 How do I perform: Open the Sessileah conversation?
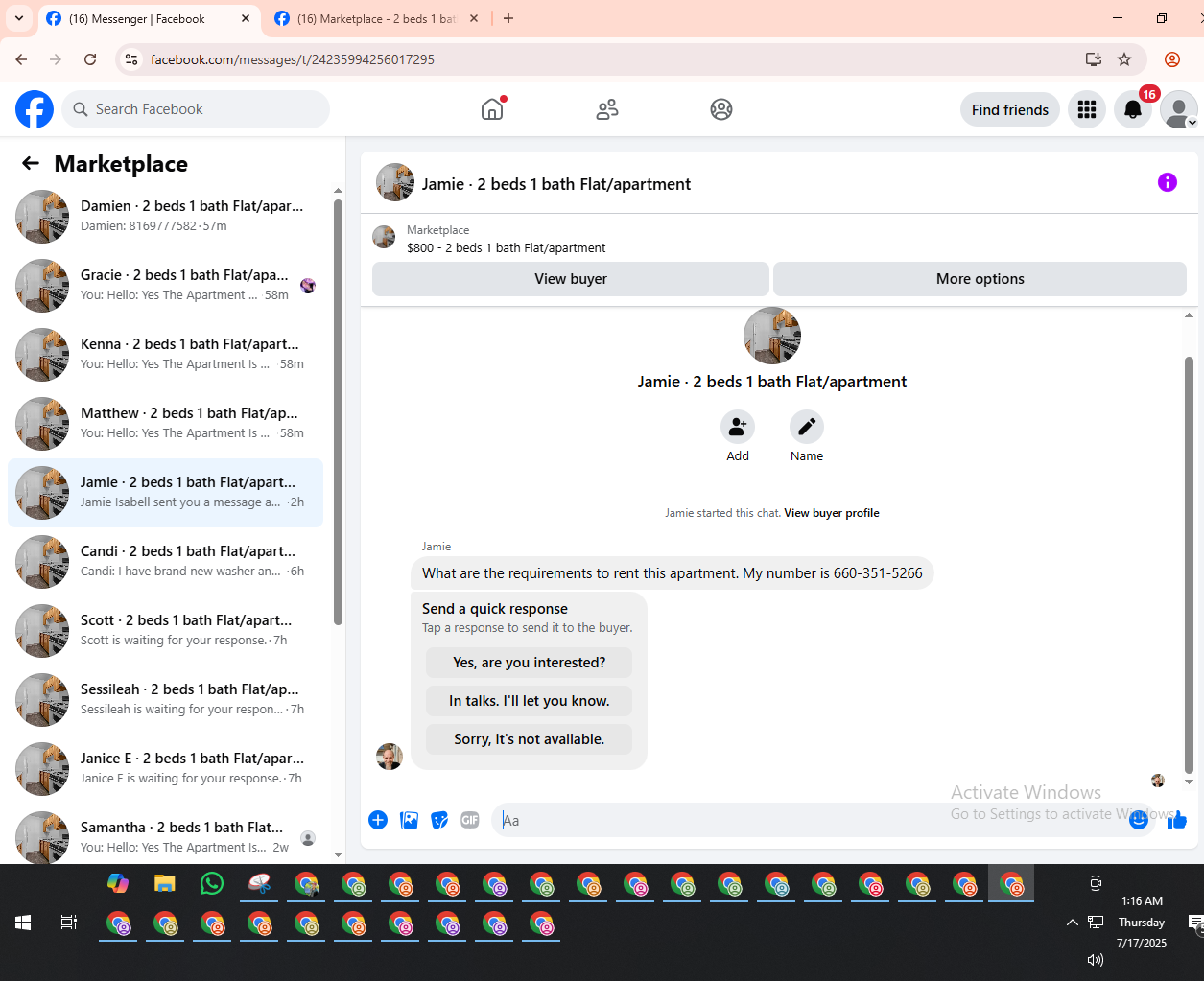coord(165,700)
